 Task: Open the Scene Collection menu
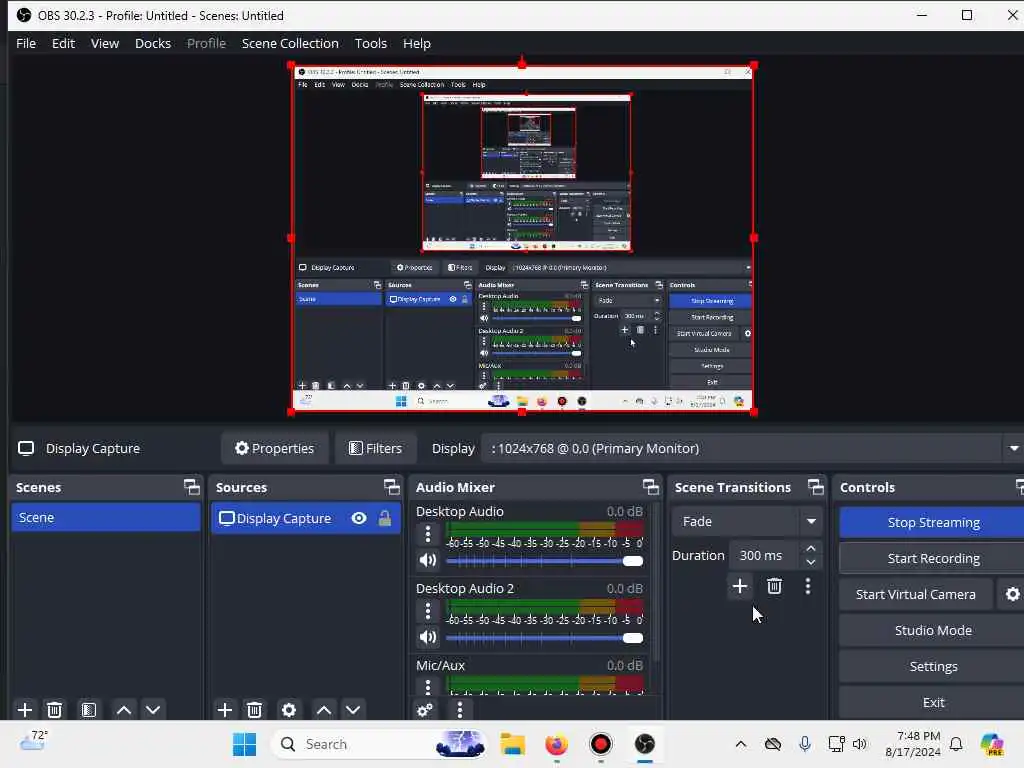coord(290,43)
